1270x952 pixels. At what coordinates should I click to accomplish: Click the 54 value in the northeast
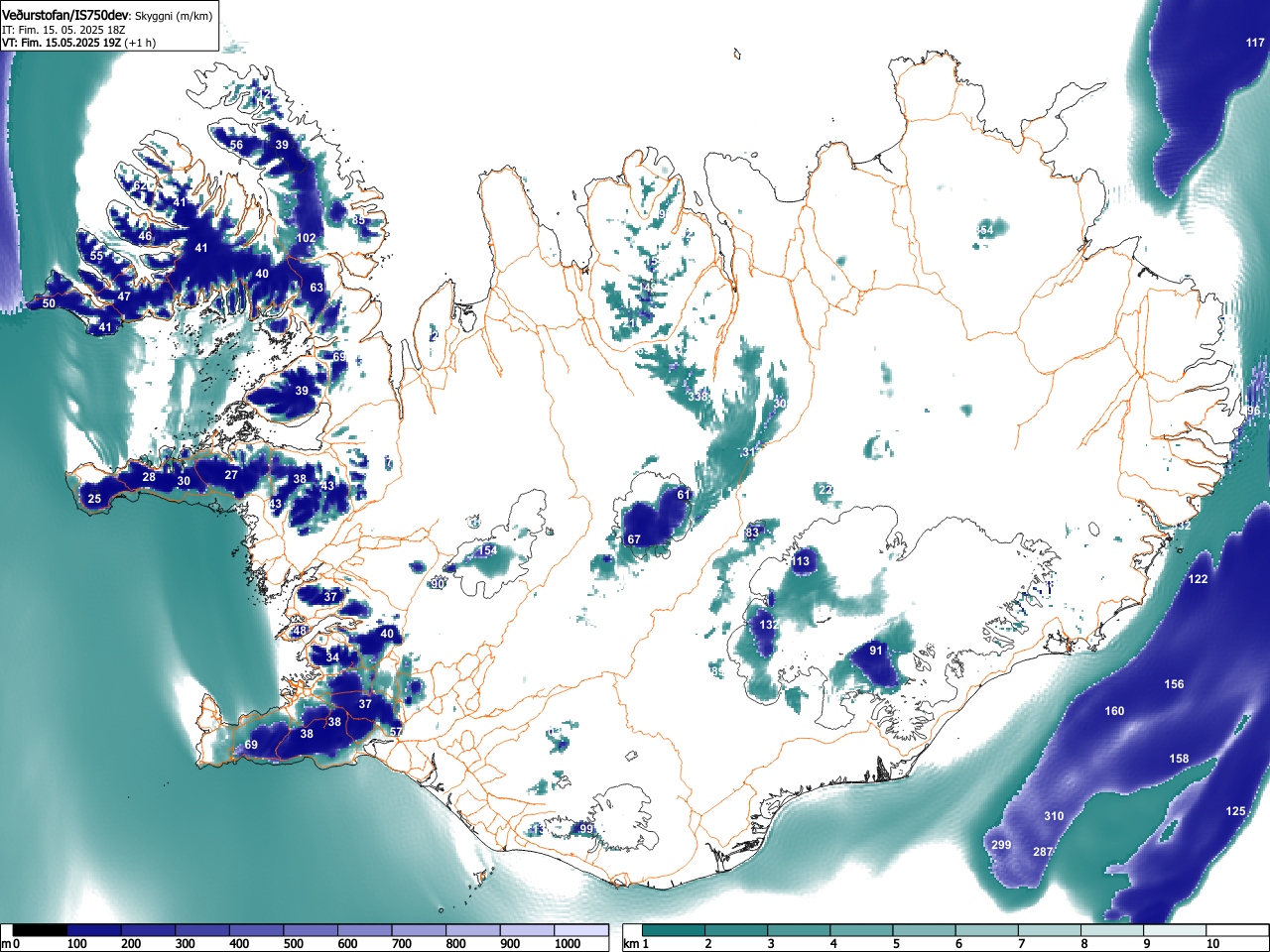(986, 230)
